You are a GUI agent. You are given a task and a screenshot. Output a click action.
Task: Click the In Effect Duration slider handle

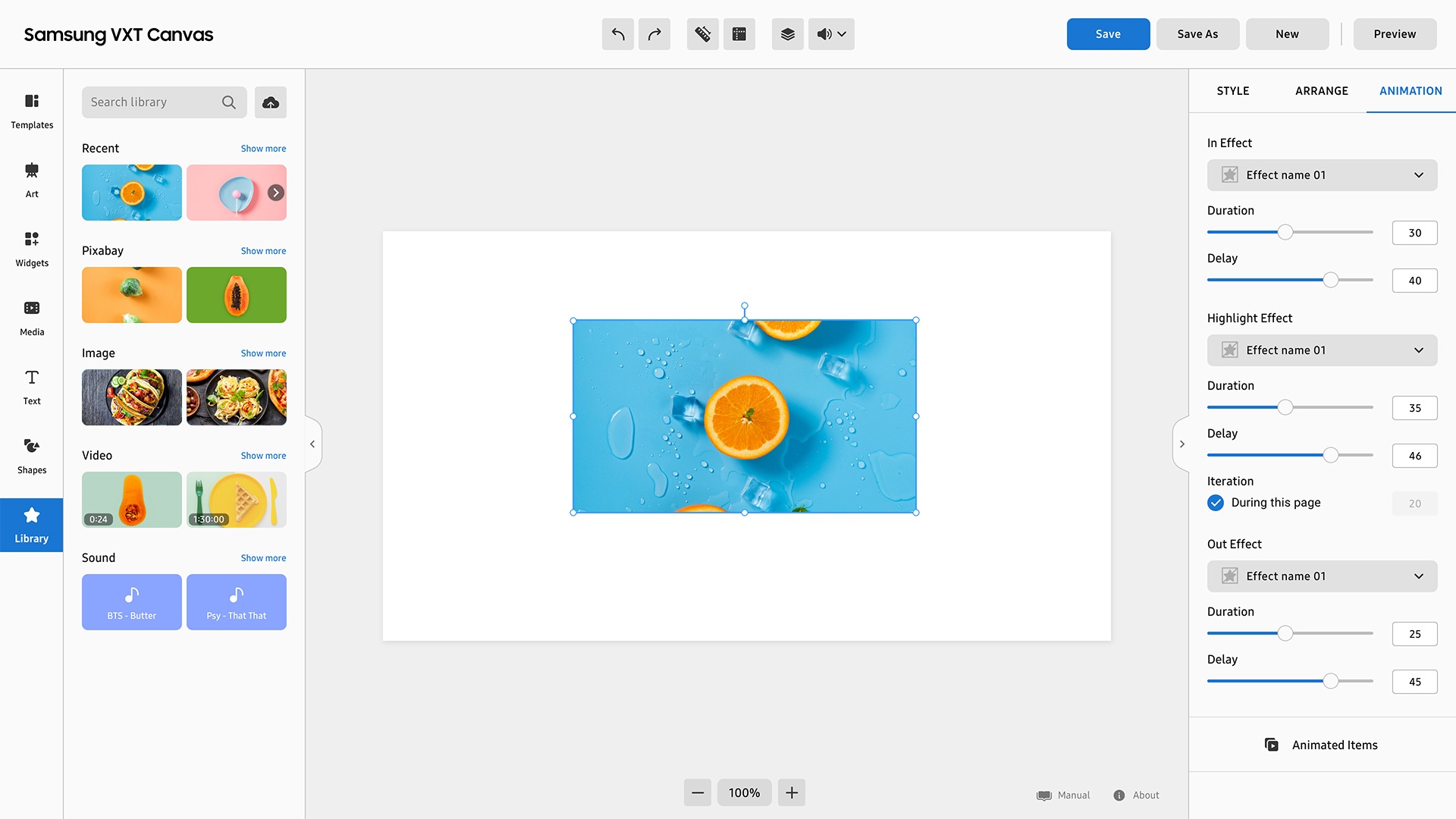click(x=1285, y=232)
